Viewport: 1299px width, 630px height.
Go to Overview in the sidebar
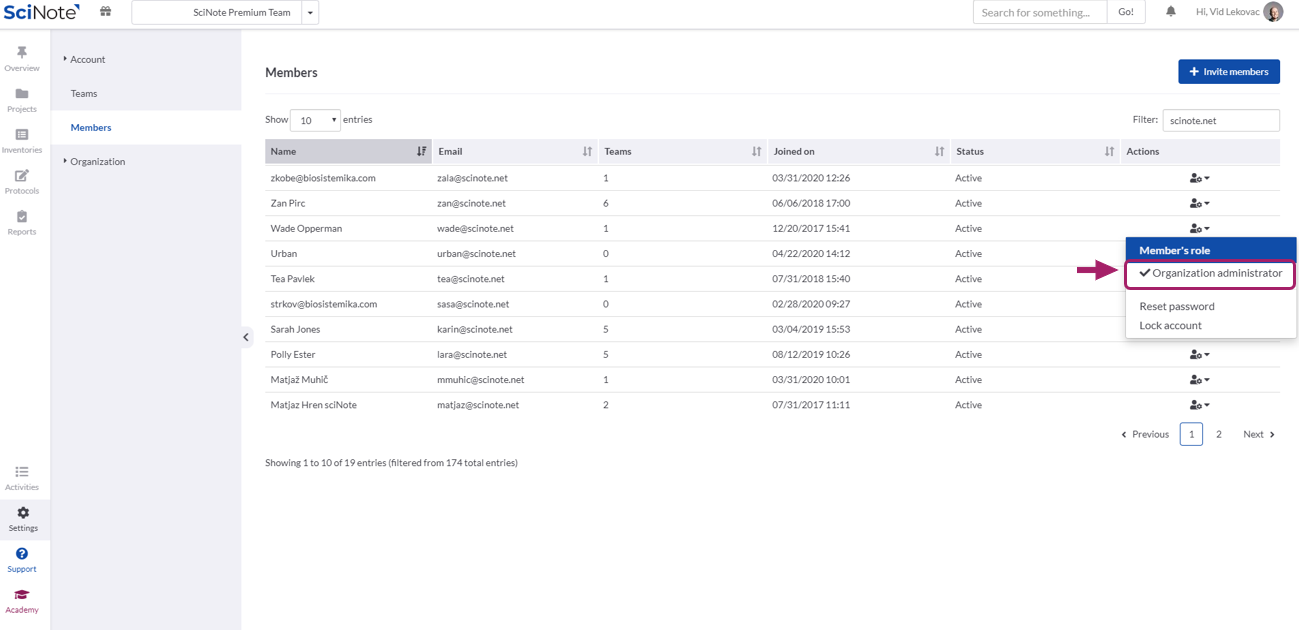[x=22, y=59]
